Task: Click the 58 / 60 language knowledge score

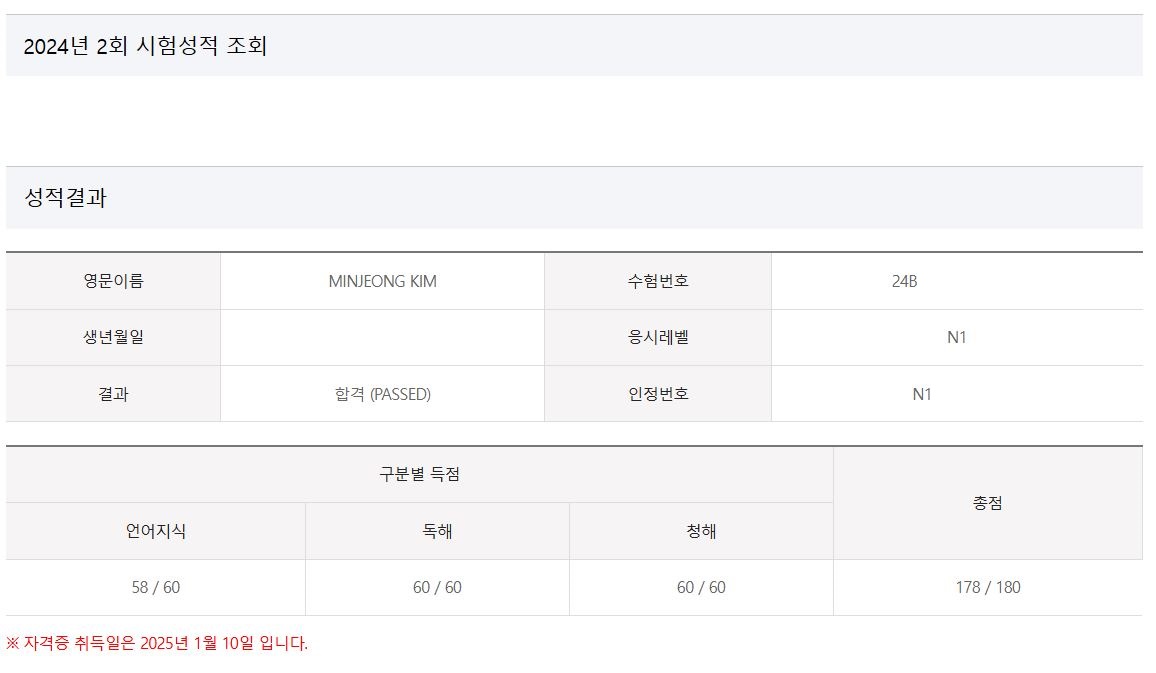Action: [x=155, y=587]
